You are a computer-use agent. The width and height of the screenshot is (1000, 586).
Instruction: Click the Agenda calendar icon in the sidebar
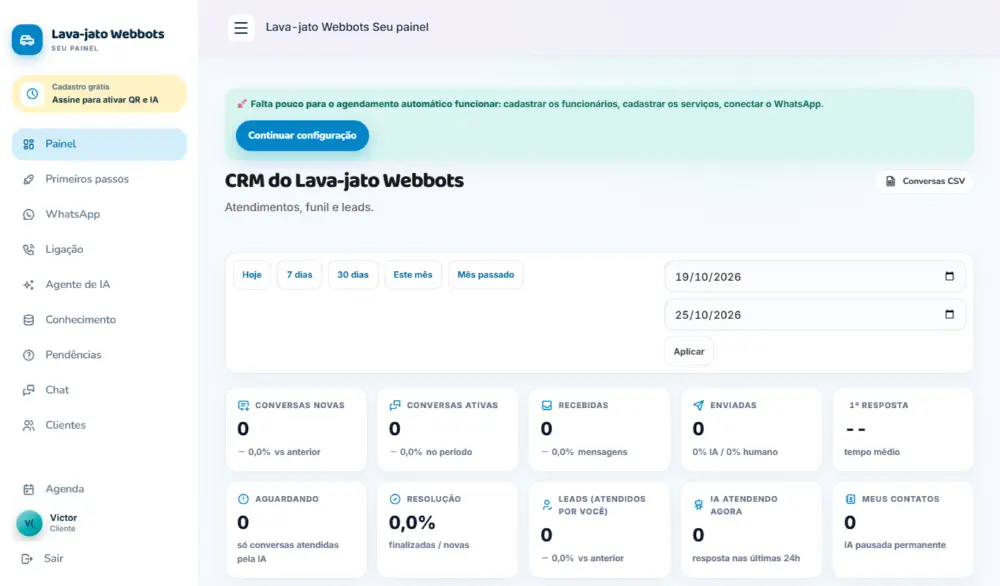pyautogui.click(x=29, y=489)
